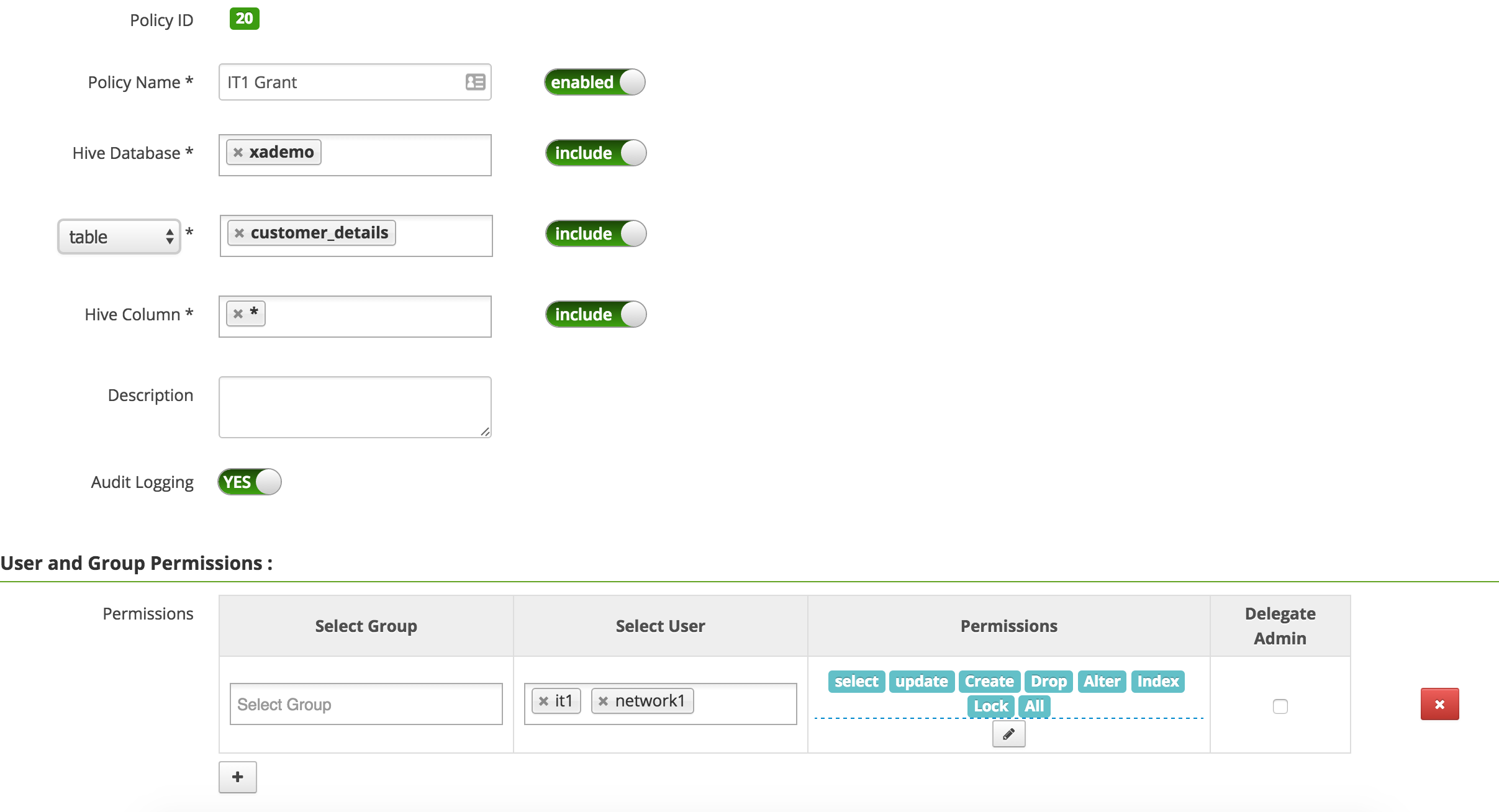This screenshot has width=1499, height=812.
Task: Toggle Hive Column include to exclude
Action: pyautogui.click(x=594, y=314)
